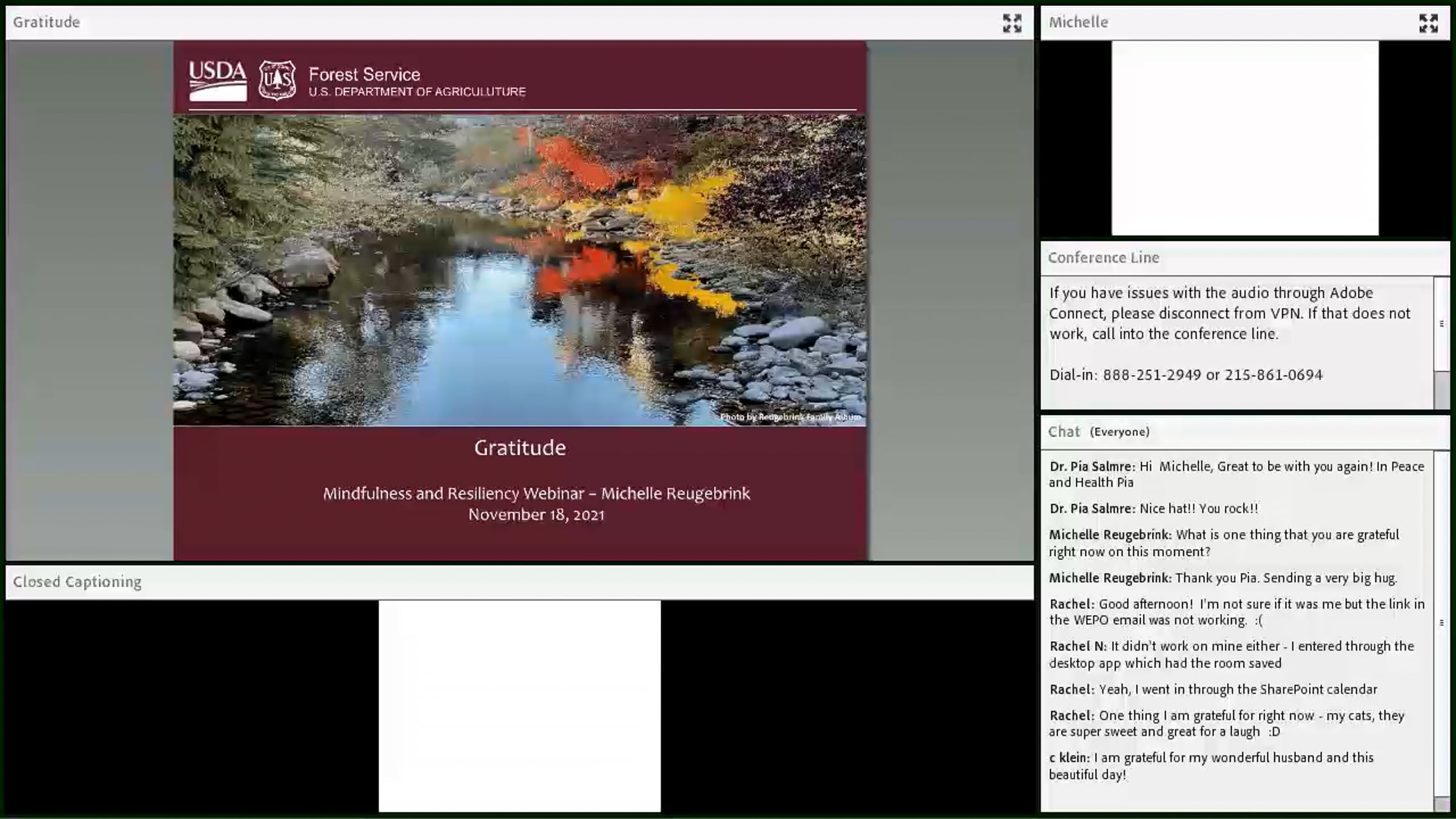
Task: Click bottom of the Chat scrollbar track
Action: (x=1441, y=804)
